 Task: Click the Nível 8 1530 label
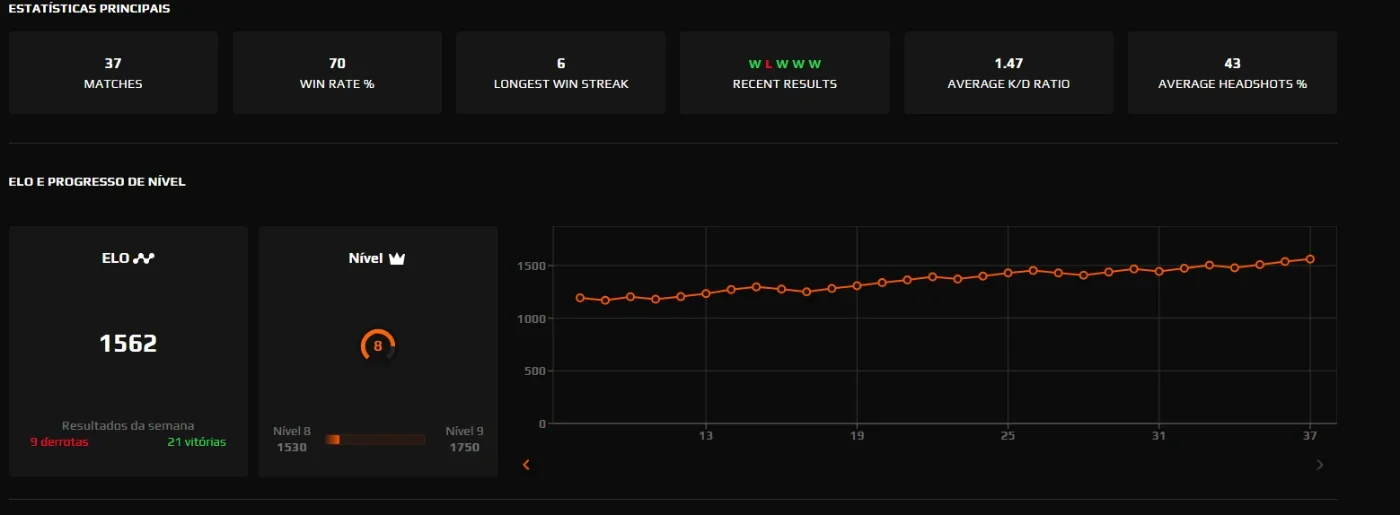point(292,439)
